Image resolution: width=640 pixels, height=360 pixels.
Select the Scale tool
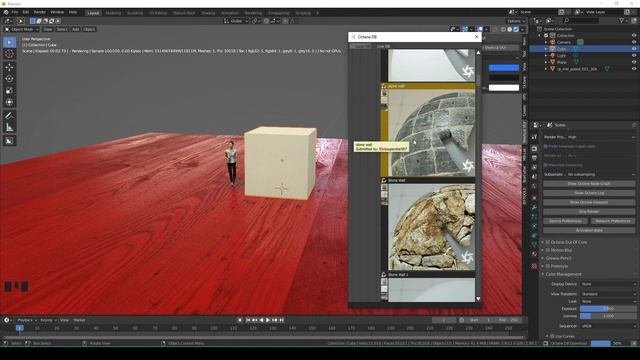click(9, 90)
